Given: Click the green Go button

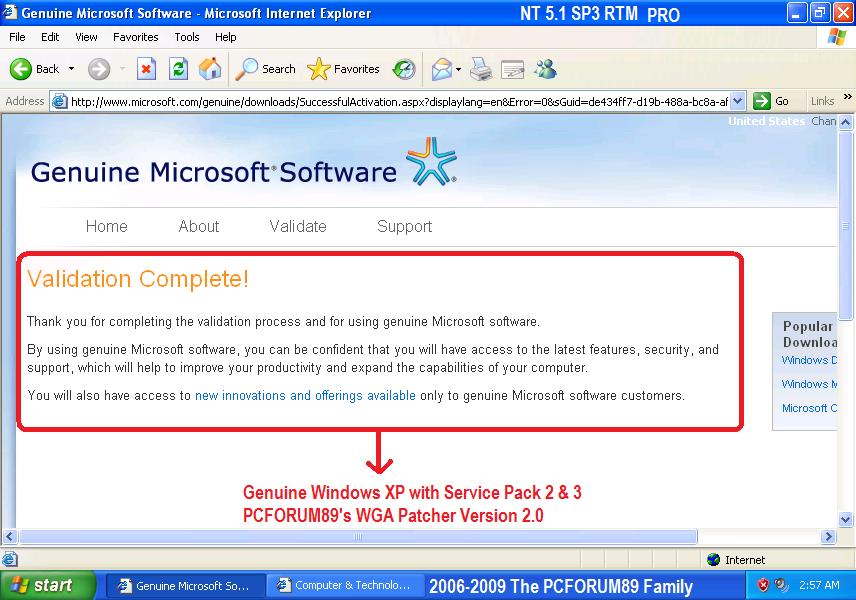Looking at the screenshot, I should tap(771, 102).
